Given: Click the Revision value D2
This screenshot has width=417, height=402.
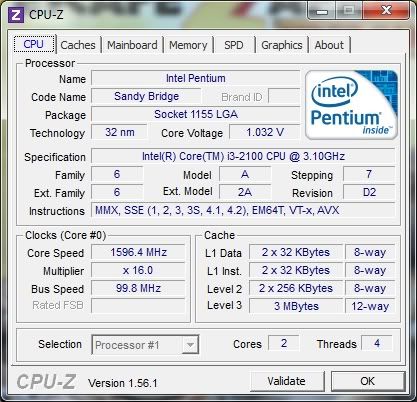Looking at the screenshot, I should (369, 192).
